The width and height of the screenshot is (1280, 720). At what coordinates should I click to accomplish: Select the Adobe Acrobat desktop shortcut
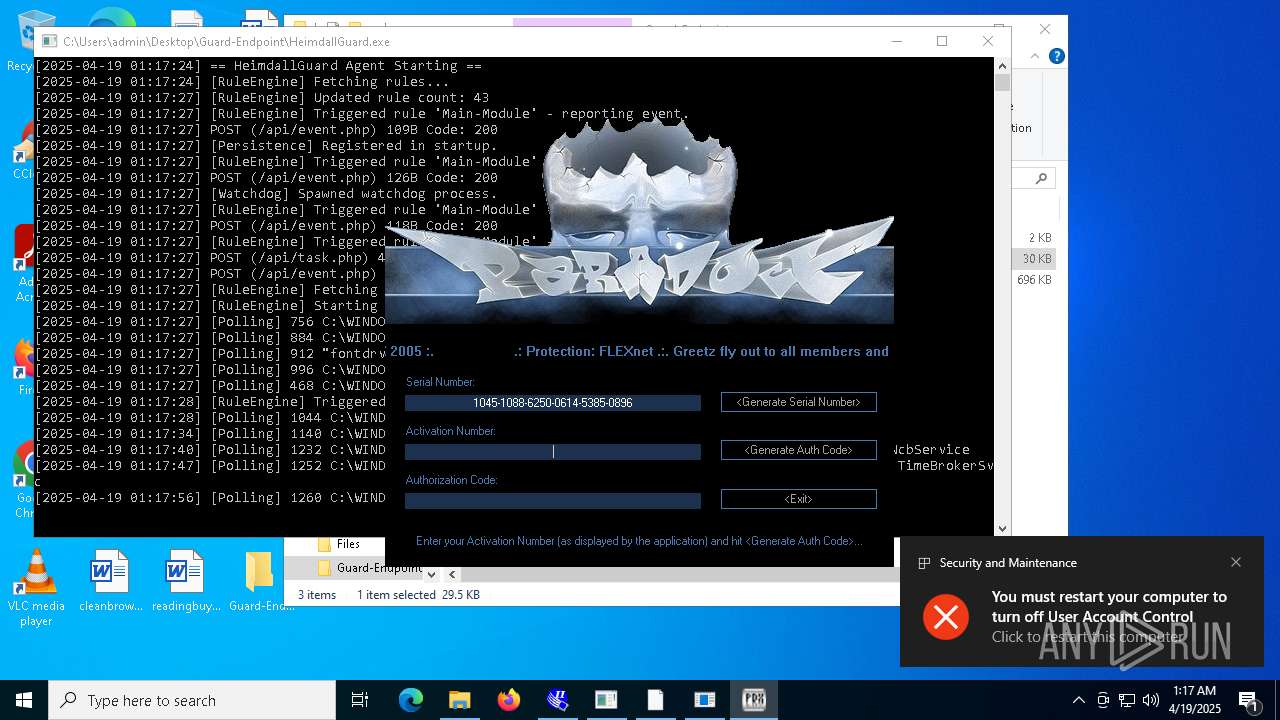click(22, 262)
